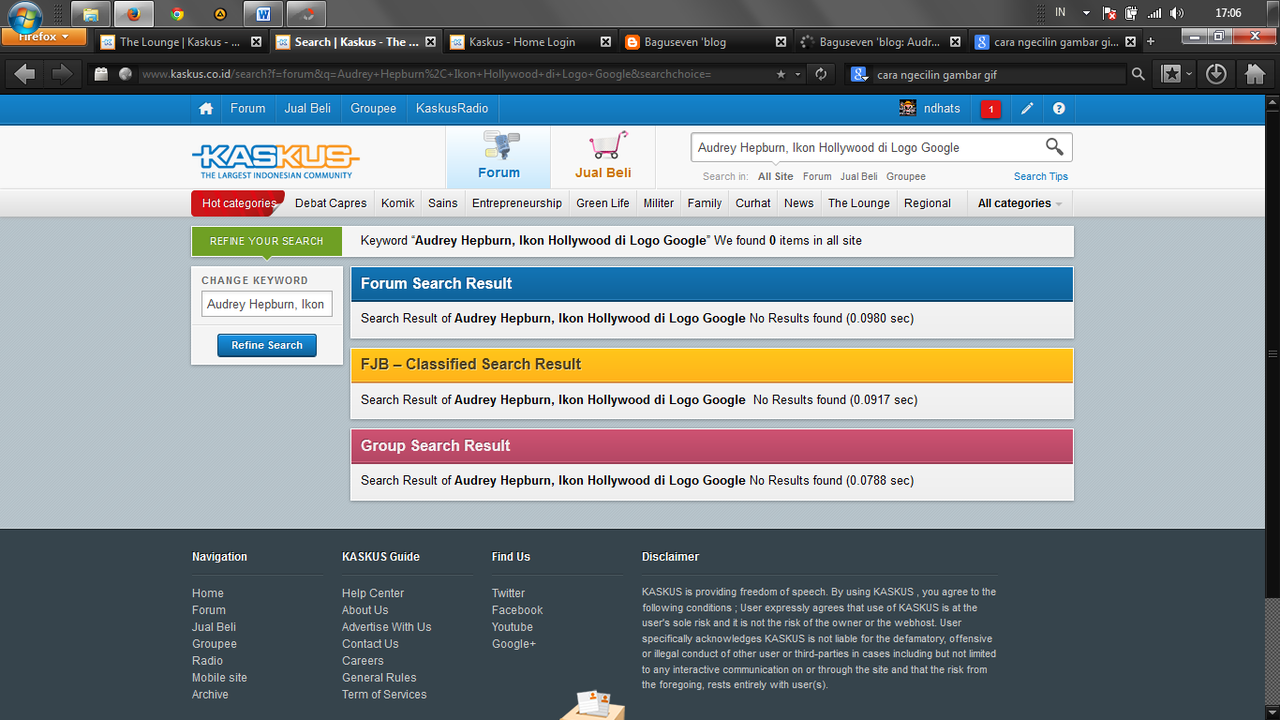Open the notification badge showing 1
The image size is (1280, 720).
tap(991, 109)
